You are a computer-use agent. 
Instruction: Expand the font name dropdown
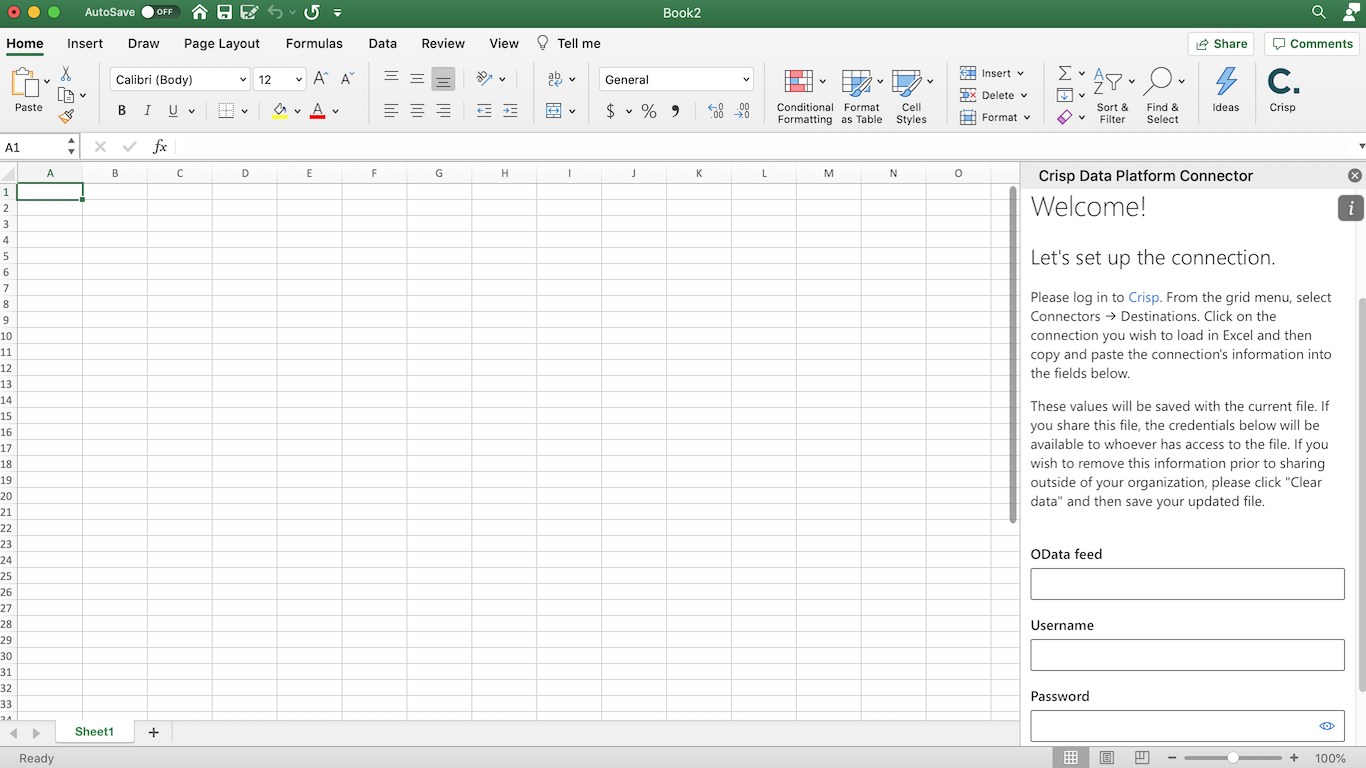click(x=243, y=80)
